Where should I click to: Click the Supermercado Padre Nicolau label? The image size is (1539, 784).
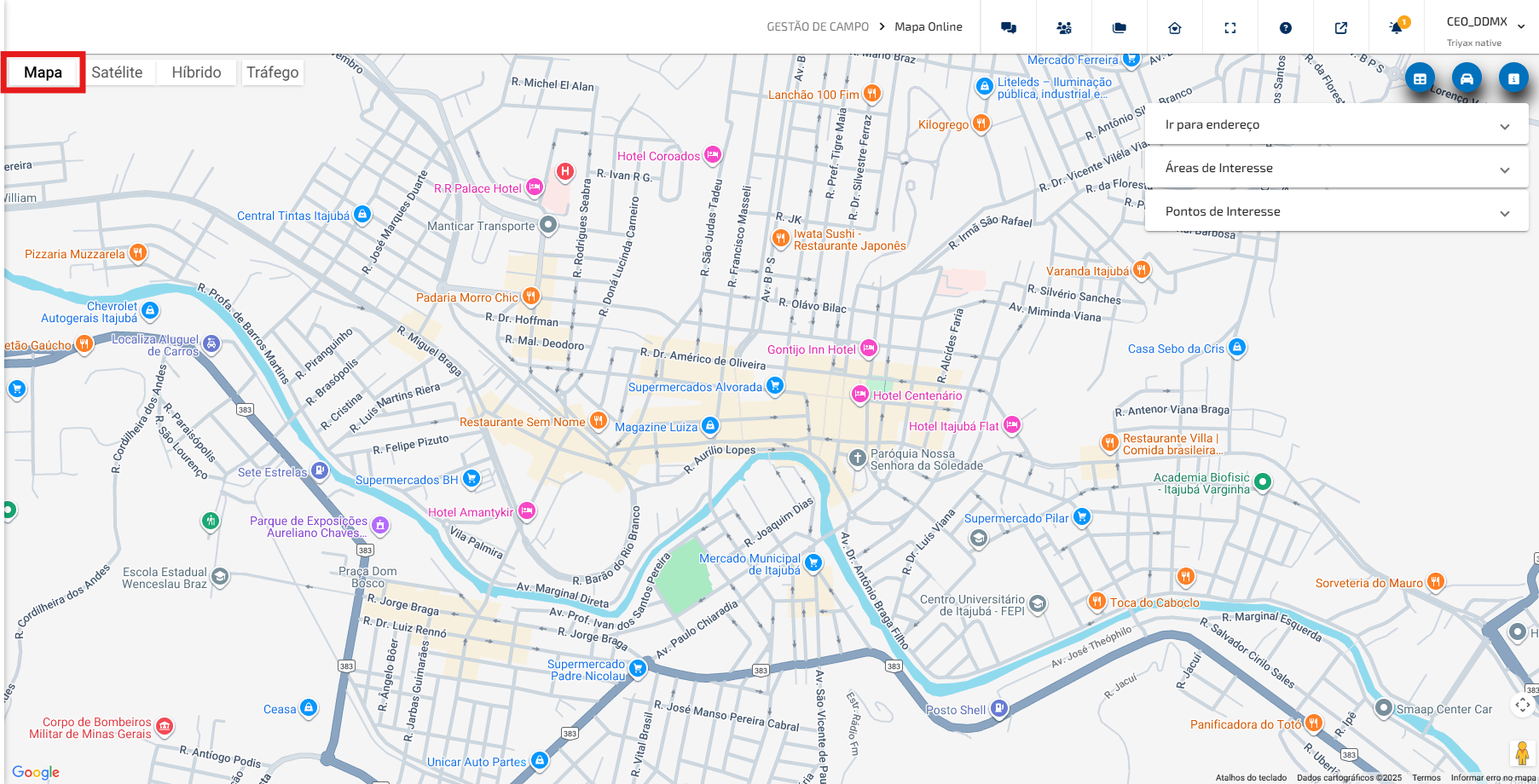(587, 670)
